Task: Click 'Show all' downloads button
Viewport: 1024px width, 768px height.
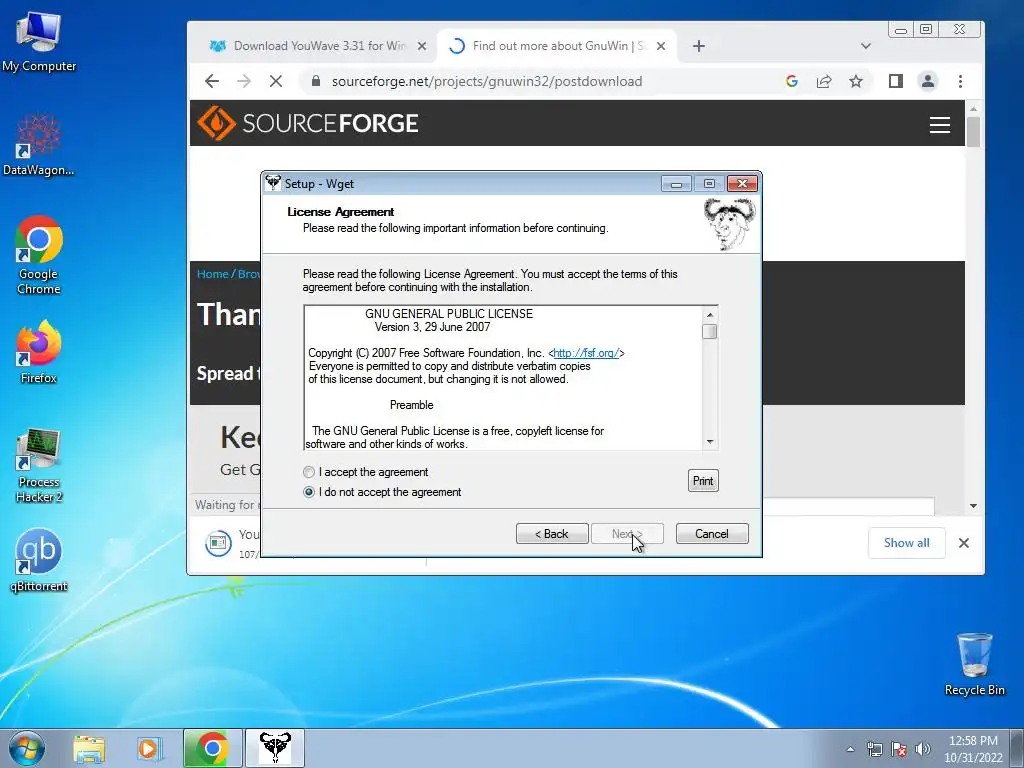Action: tap(906, 543)
